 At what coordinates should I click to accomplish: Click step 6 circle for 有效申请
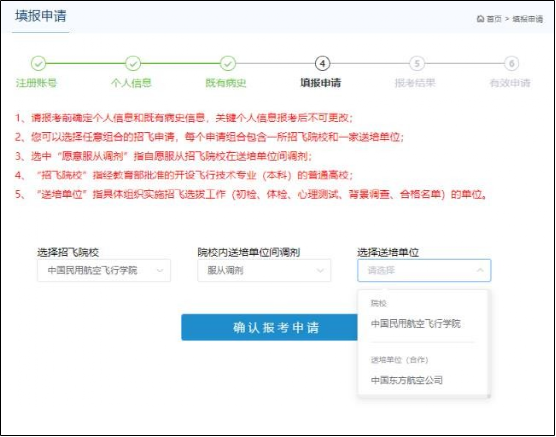(512, 64)
